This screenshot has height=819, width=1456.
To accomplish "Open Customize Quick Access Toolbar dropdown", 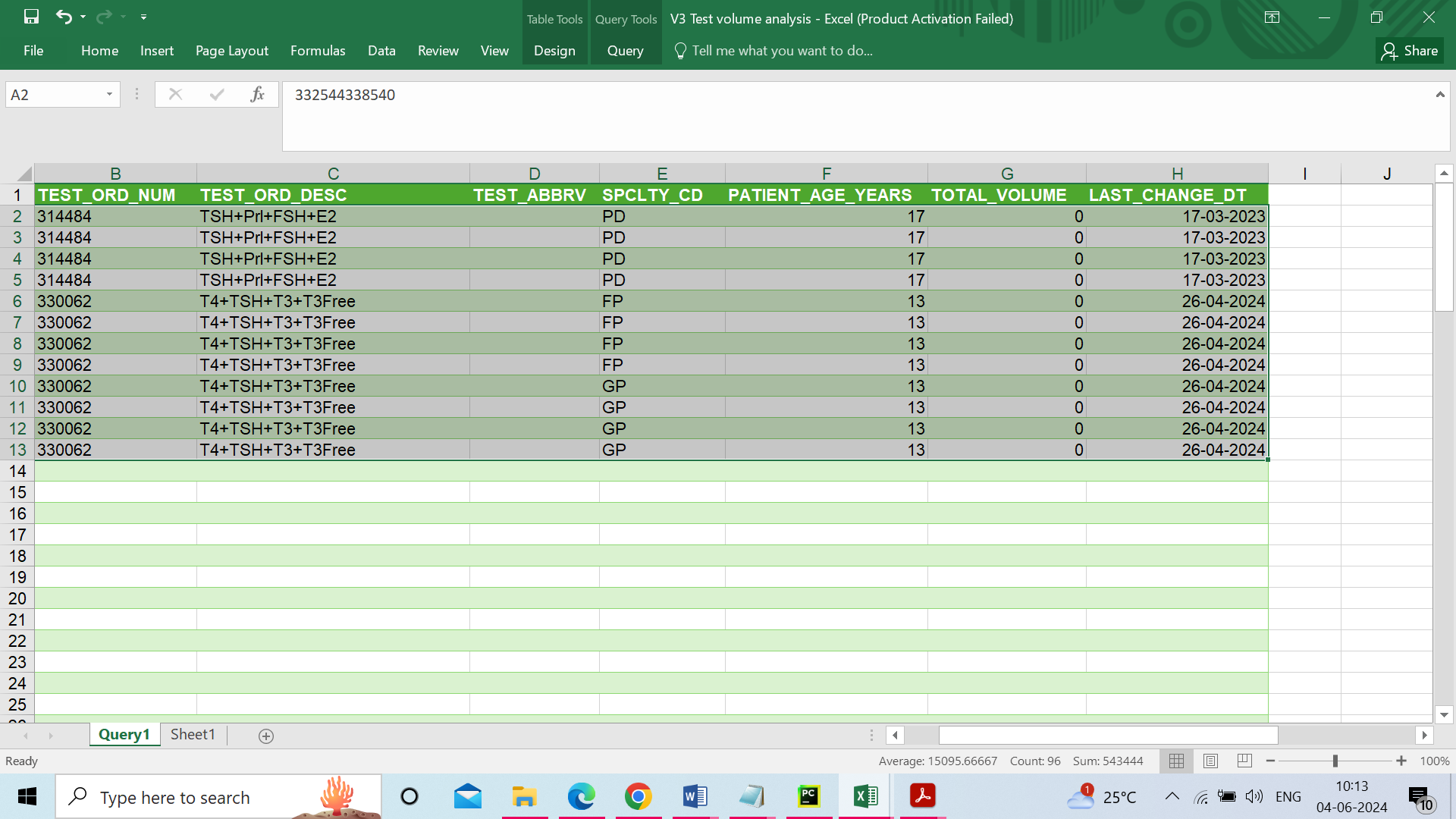I will 143,17.
